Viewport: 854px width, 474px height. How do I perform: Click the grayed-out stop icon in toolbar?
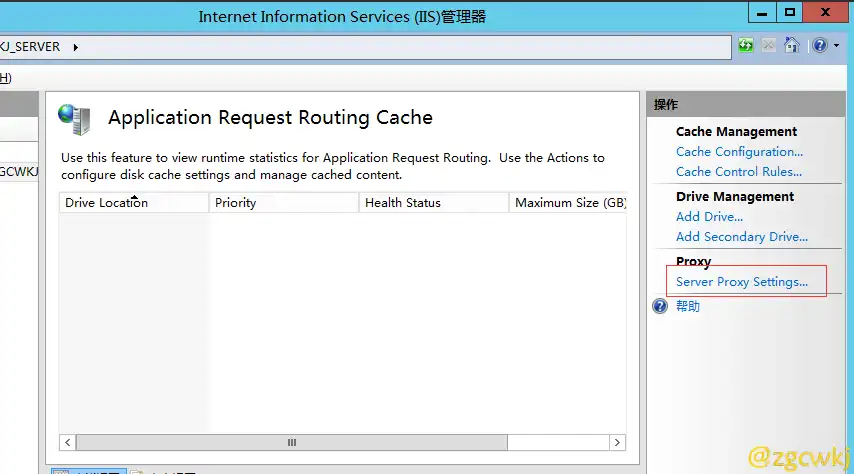(x=768, y=45)
